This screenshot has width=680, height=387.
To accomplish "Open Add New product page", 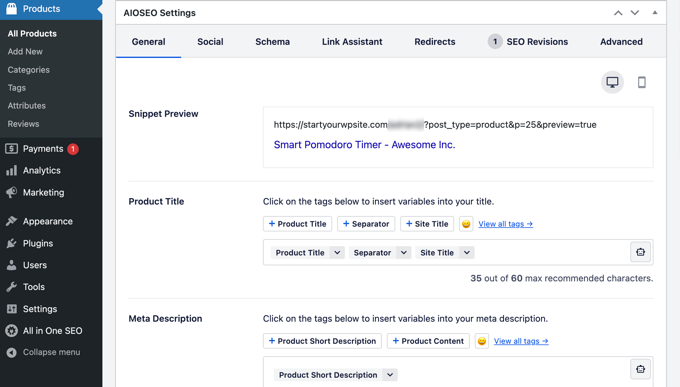I will (25, 52).
